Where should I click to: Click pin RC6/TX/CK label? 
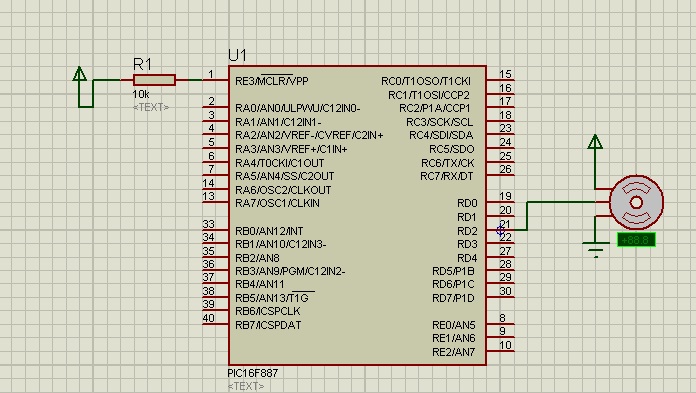447,163
